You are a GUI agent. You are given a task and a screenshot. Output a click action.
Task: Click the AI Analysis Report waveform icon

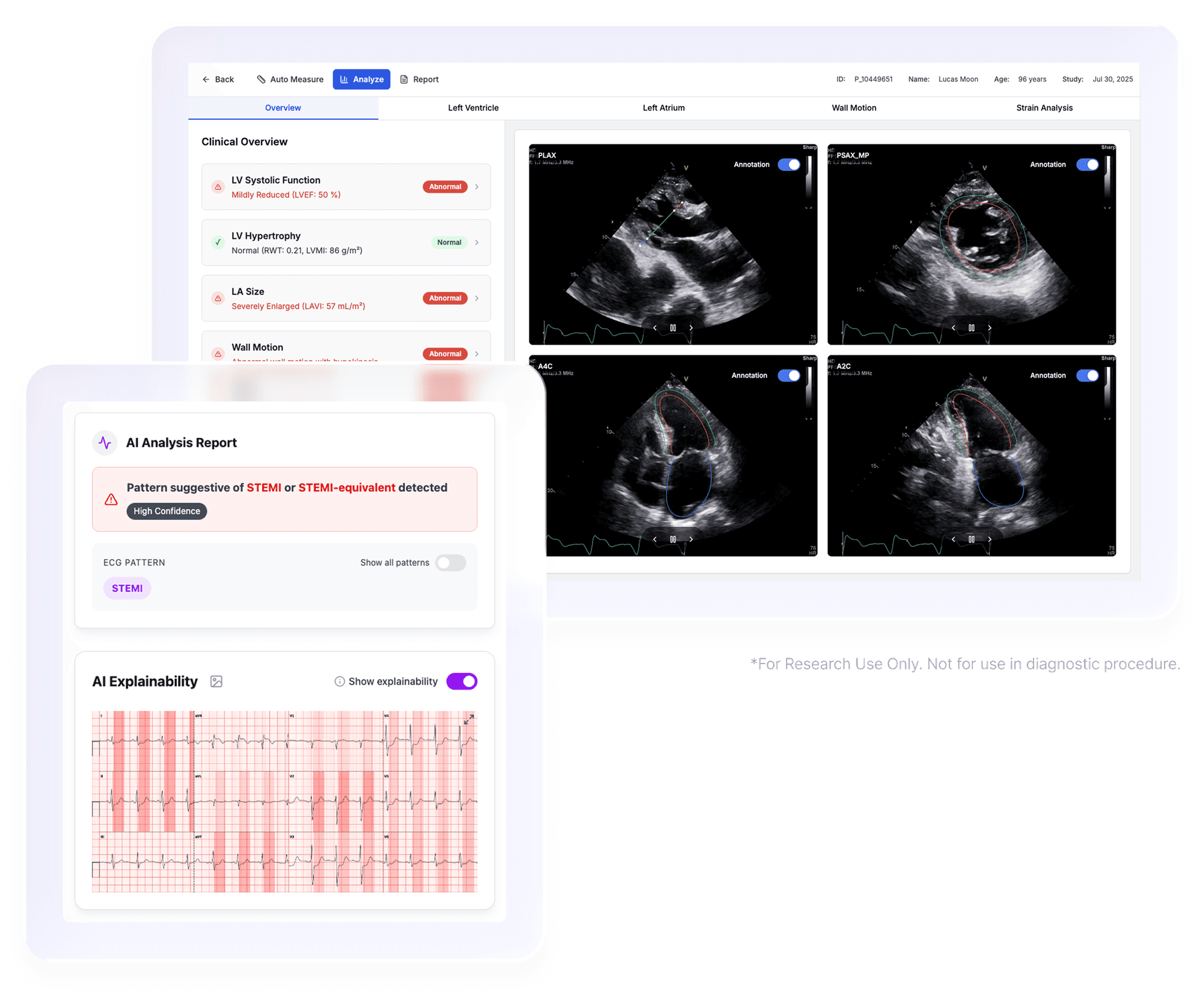click(105, 443)
